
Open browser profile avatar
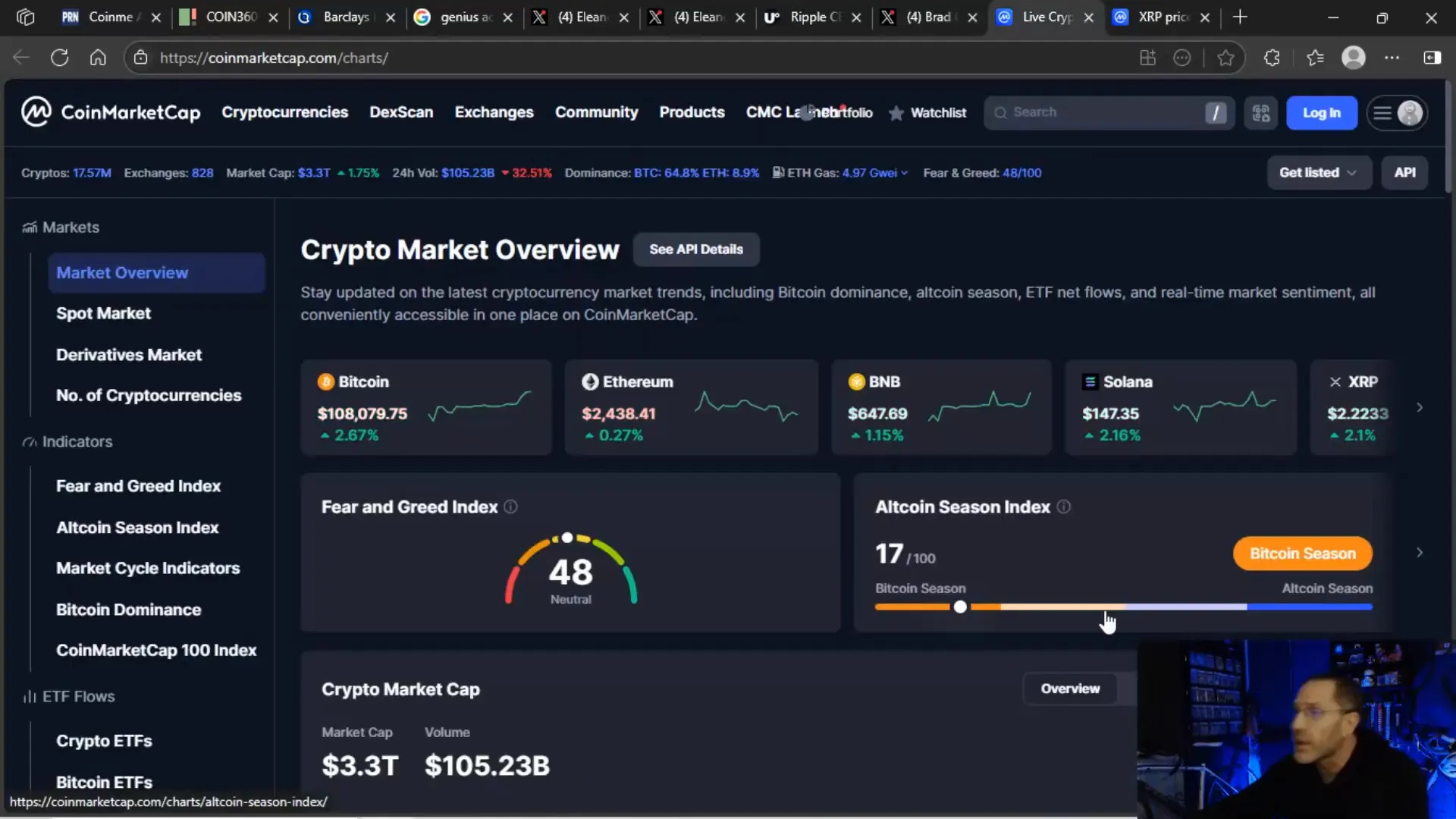coord(1354,58)
